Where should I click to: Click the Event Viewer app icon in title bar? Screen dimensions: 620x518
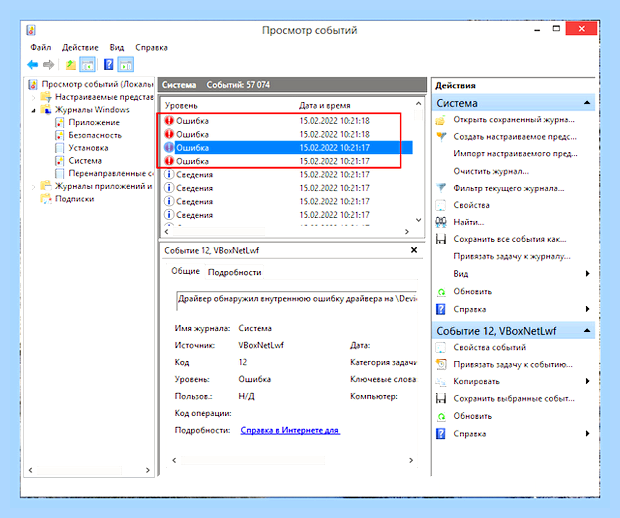pos(31,30)
